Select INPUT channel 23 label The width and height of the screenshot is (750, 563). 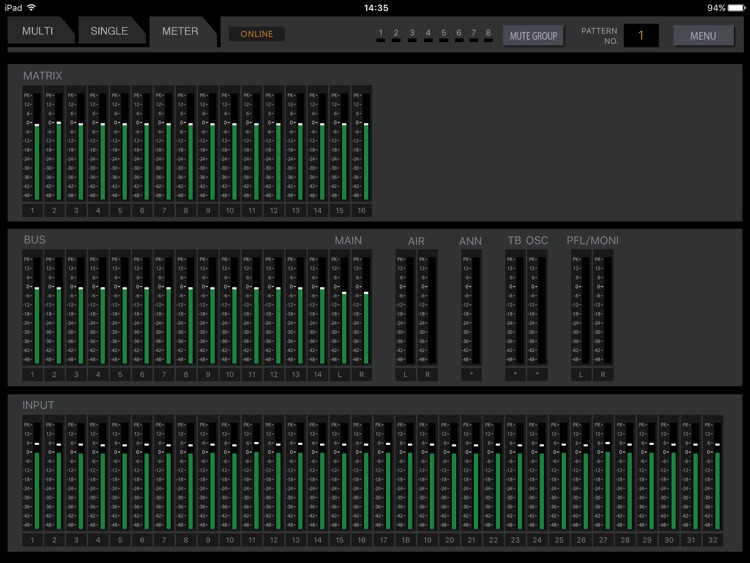pos(515,540)
